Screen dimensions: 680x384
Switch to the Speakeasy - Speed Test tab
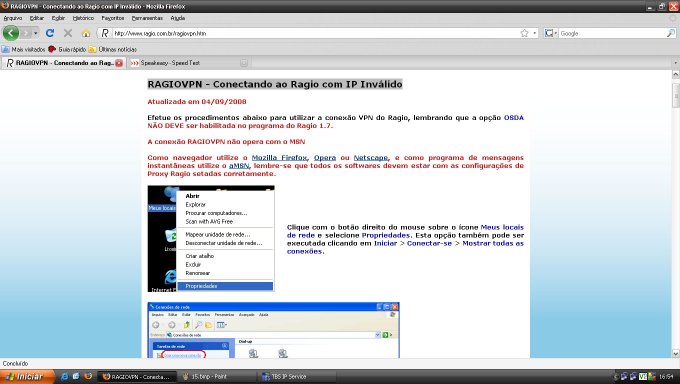(x=186, y=63)
